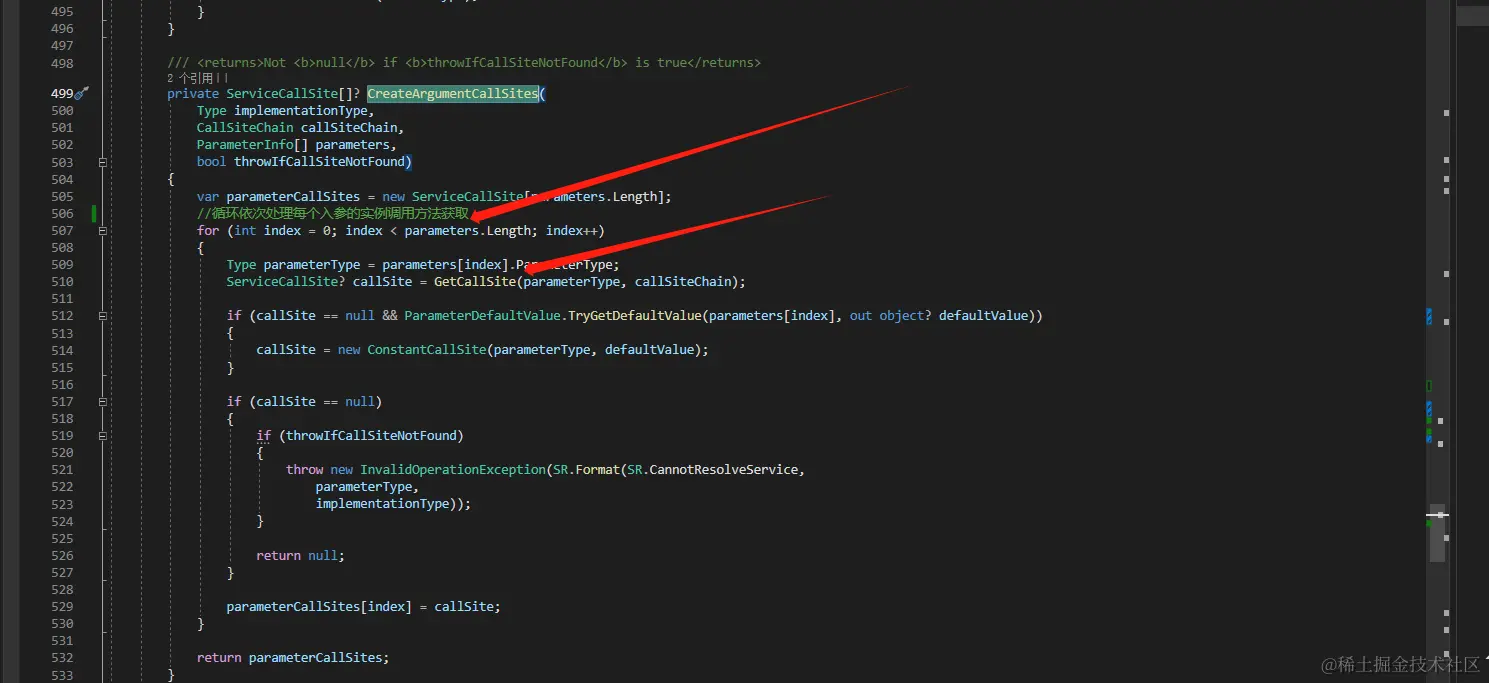Screen dimensions: 1489x683
Task: Collapse the if block fold at line 512
Action: point(102,316)
